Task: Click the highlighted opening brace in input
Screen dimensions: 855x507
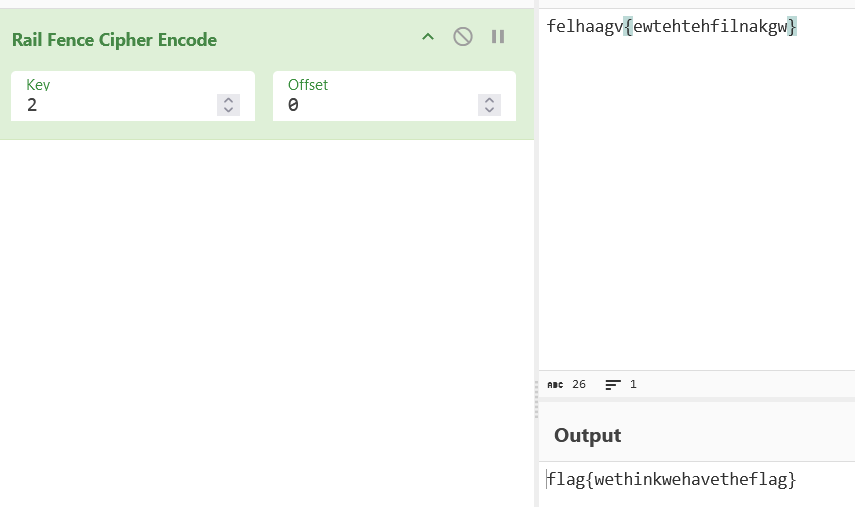Action: [628, 26]
